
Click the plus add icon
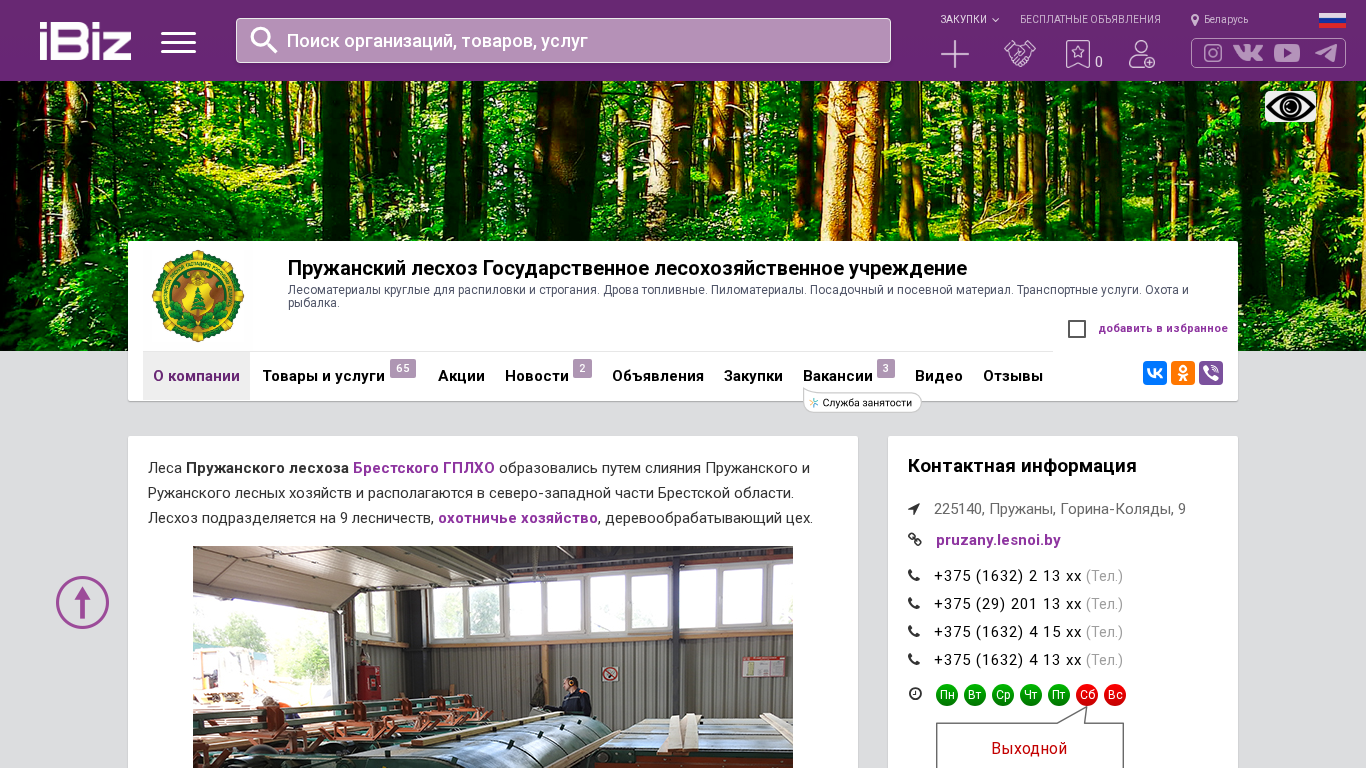point(955,54)
